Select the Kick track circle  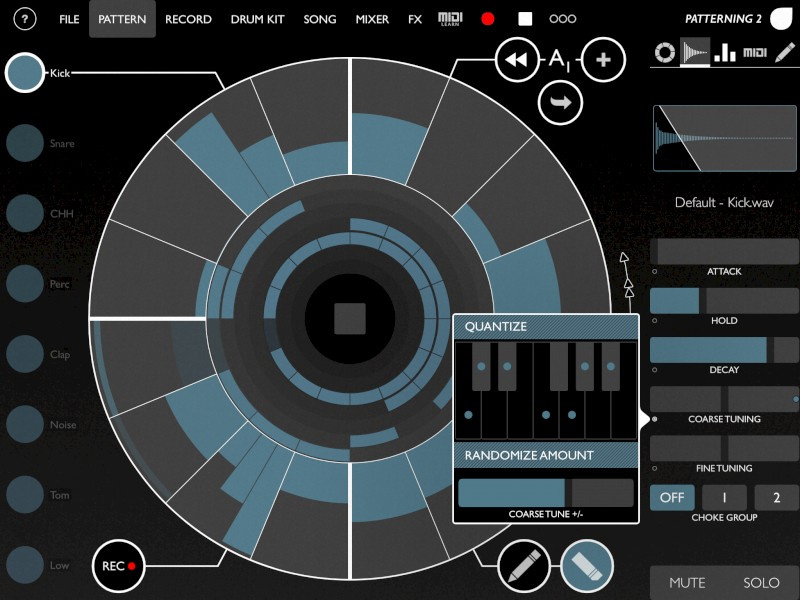tap(24, 72)
